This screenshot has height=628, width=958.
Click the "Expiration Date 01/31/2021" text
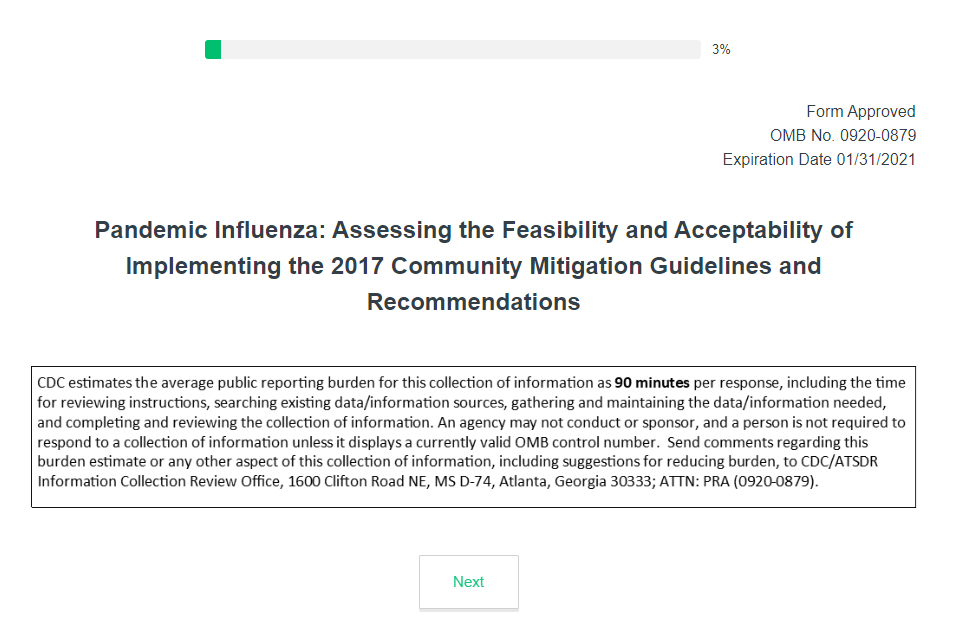pyautogui.click(x=819, y=159)
